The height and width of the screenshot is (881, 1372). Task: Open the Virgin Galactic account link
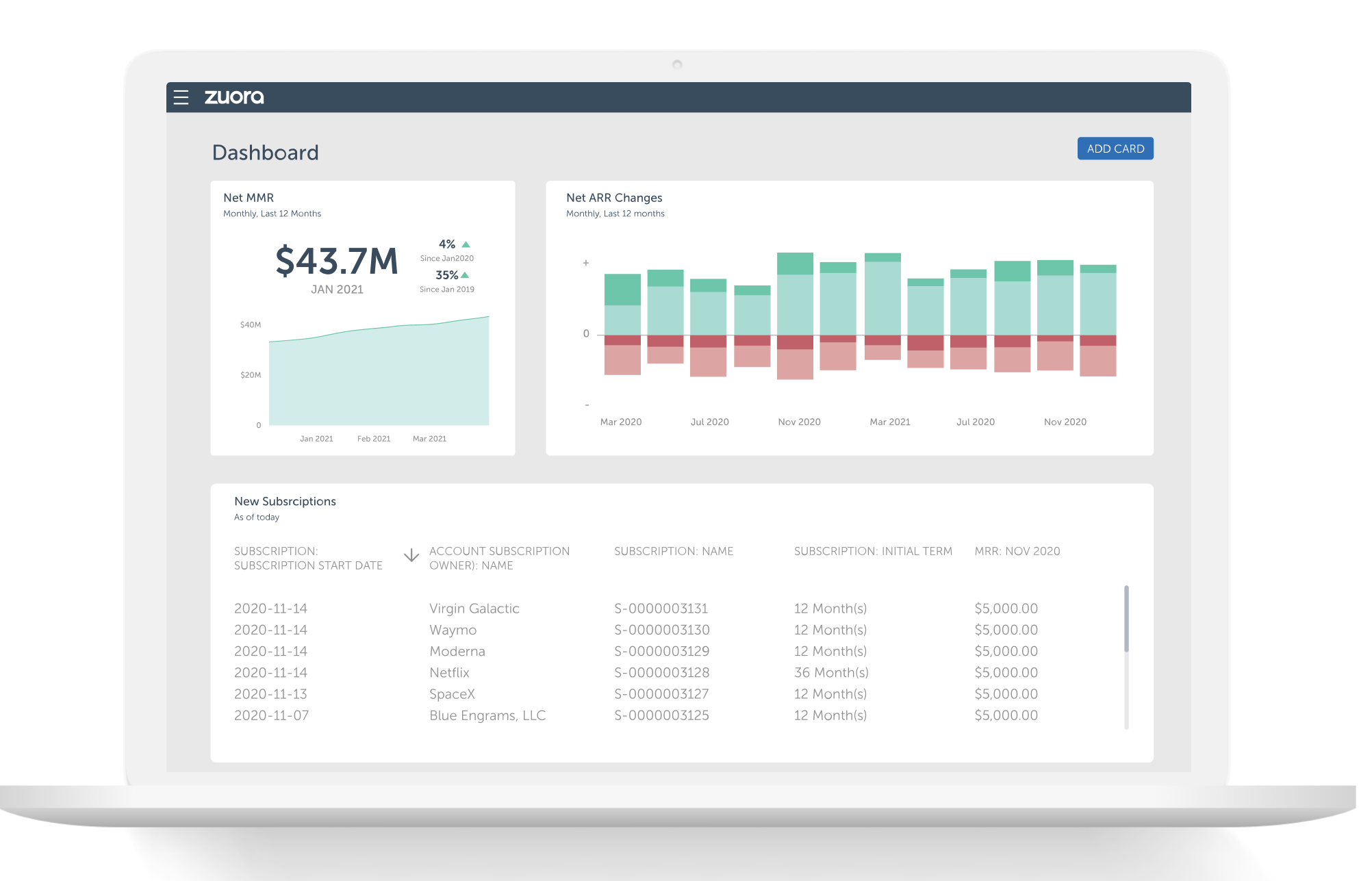coord(474,609)
